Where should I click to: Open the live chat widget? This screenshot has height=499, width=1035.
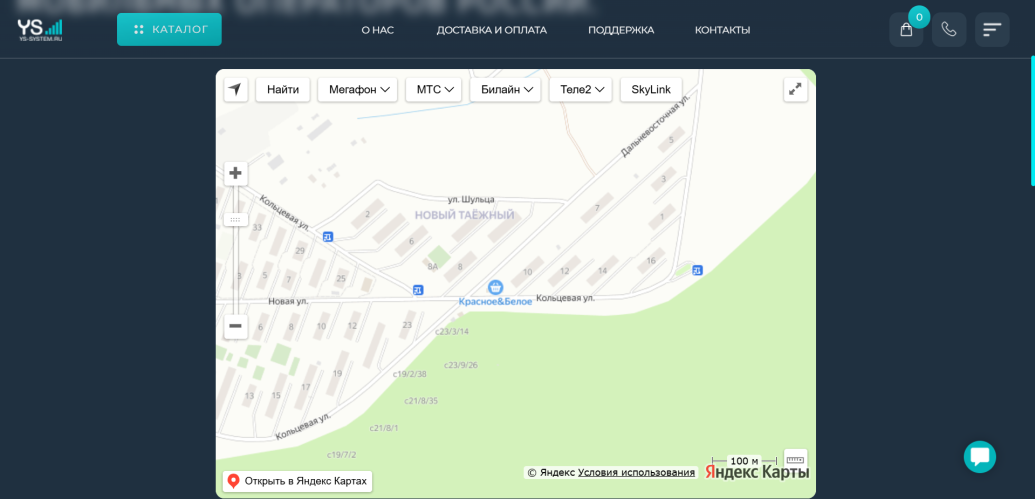pyautogui.click(x=980, y=457)
